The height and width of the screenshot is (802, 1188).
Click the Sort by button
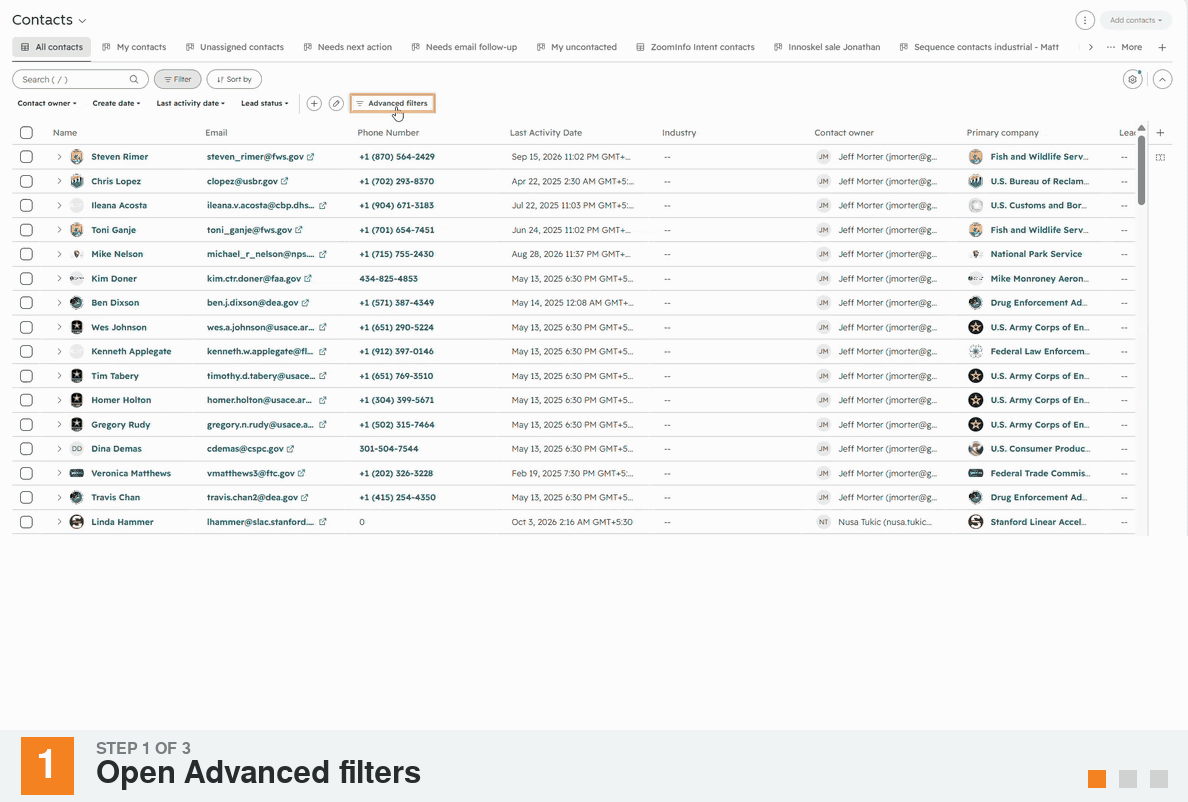pyautogui.click(x=234, y=79)
